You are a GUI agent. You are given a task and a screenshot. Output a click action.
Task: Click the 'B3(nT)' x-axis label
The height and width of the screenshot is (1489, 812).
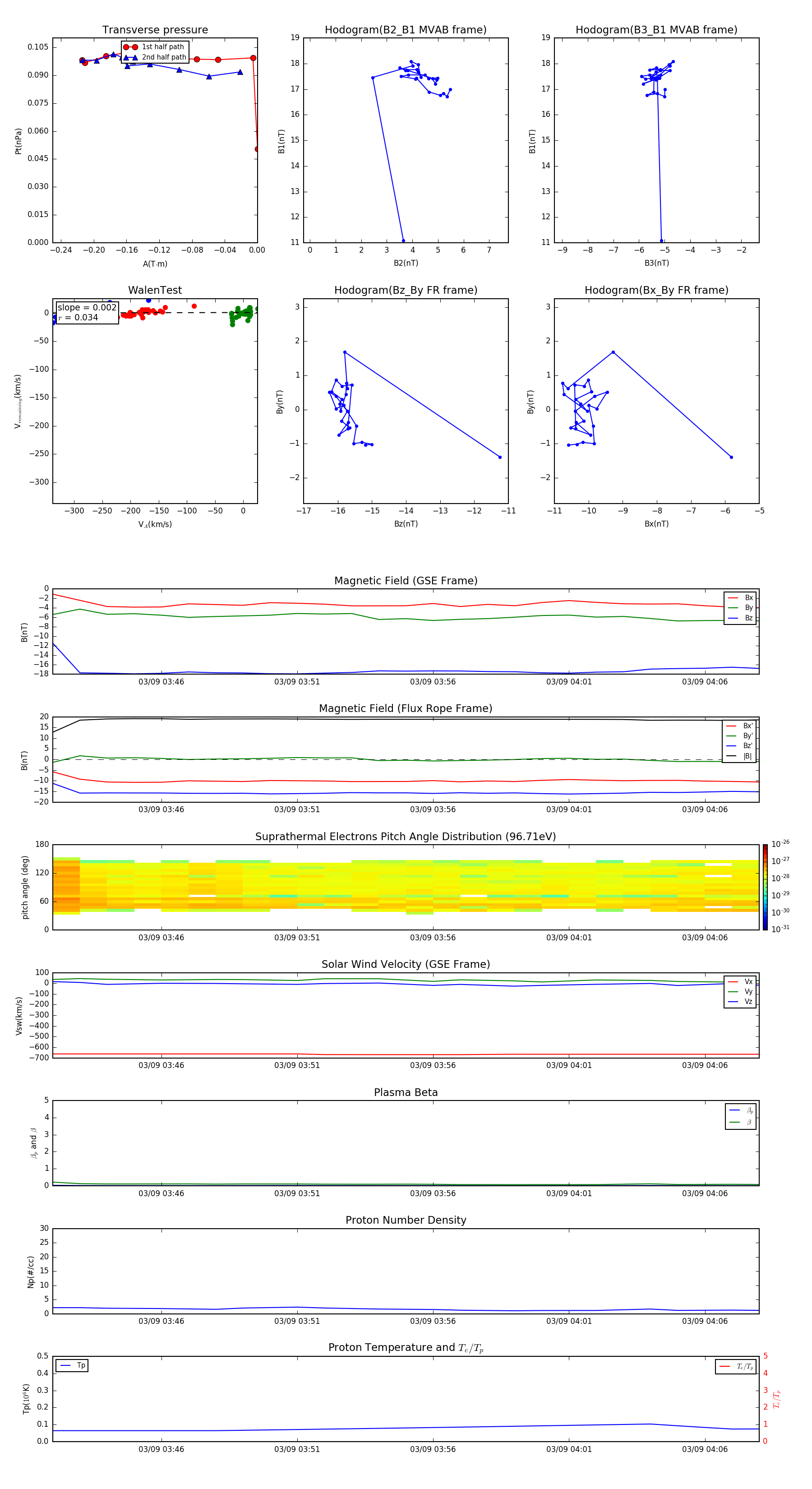(x=656, y=263)
